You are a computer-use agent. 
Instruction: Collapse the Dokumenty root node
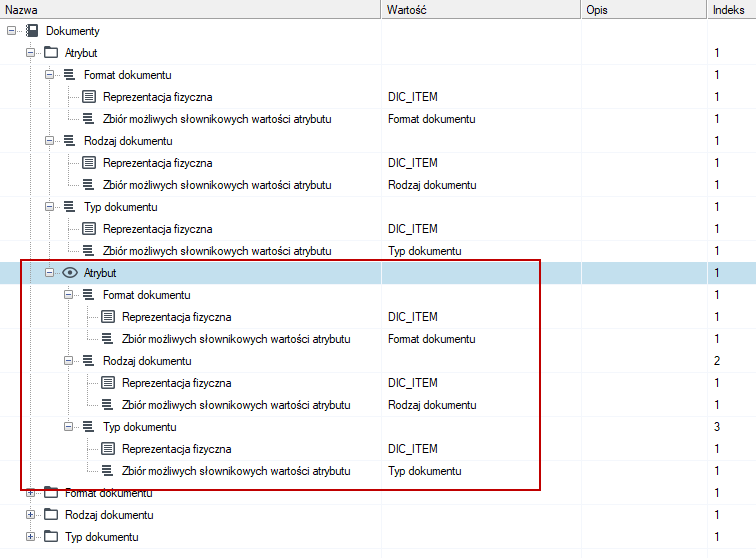[x=12, y=31]
